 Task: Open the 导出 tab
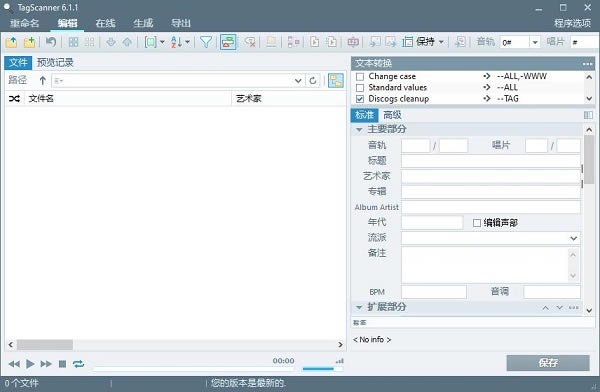tap(181, 23)
